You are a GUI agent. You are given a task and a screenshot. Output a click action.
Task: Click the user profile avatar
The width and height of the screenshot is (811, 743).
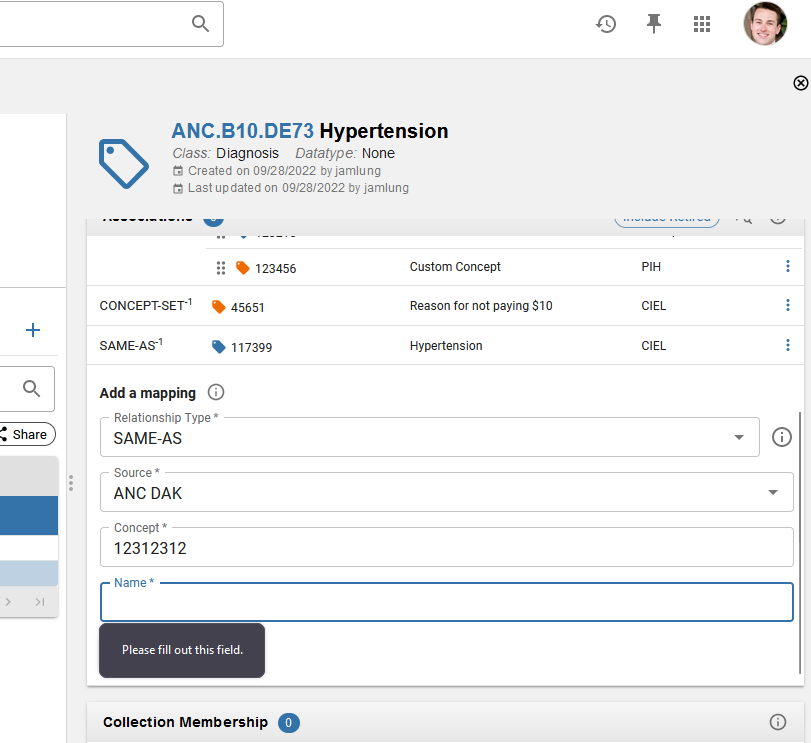click(x=764, y=23)
